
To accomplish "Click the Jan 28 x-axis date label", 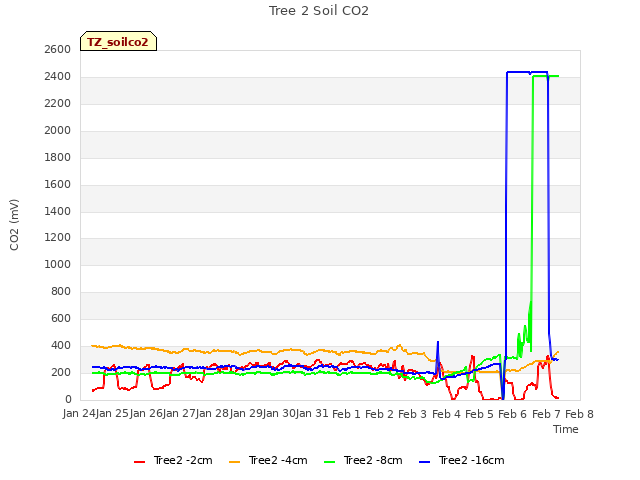I will [212, 413].
